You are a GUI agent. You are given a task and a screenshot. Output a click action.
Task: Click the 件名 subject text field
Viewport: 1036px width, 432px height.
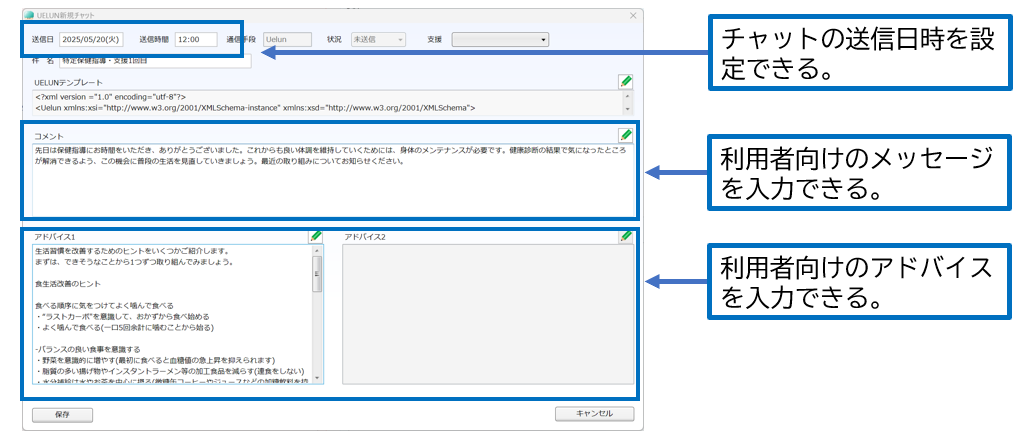coord(155,61)
